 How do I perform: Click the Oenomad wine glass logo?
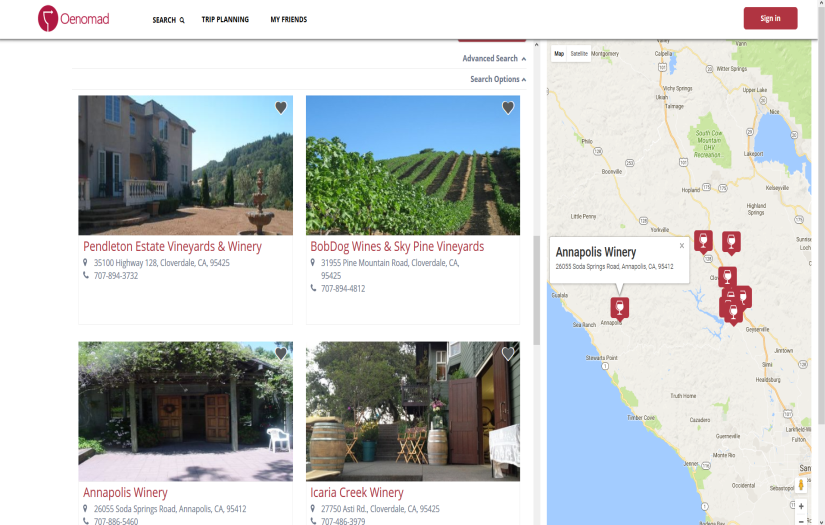48,18
